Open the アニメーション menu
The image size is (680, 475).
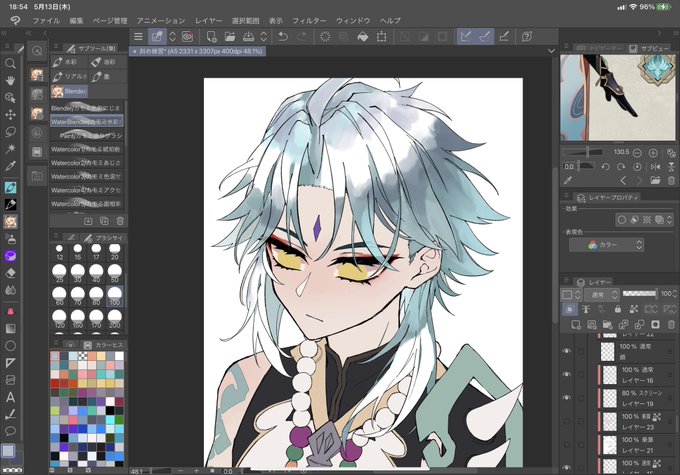(x=161, y=20)
